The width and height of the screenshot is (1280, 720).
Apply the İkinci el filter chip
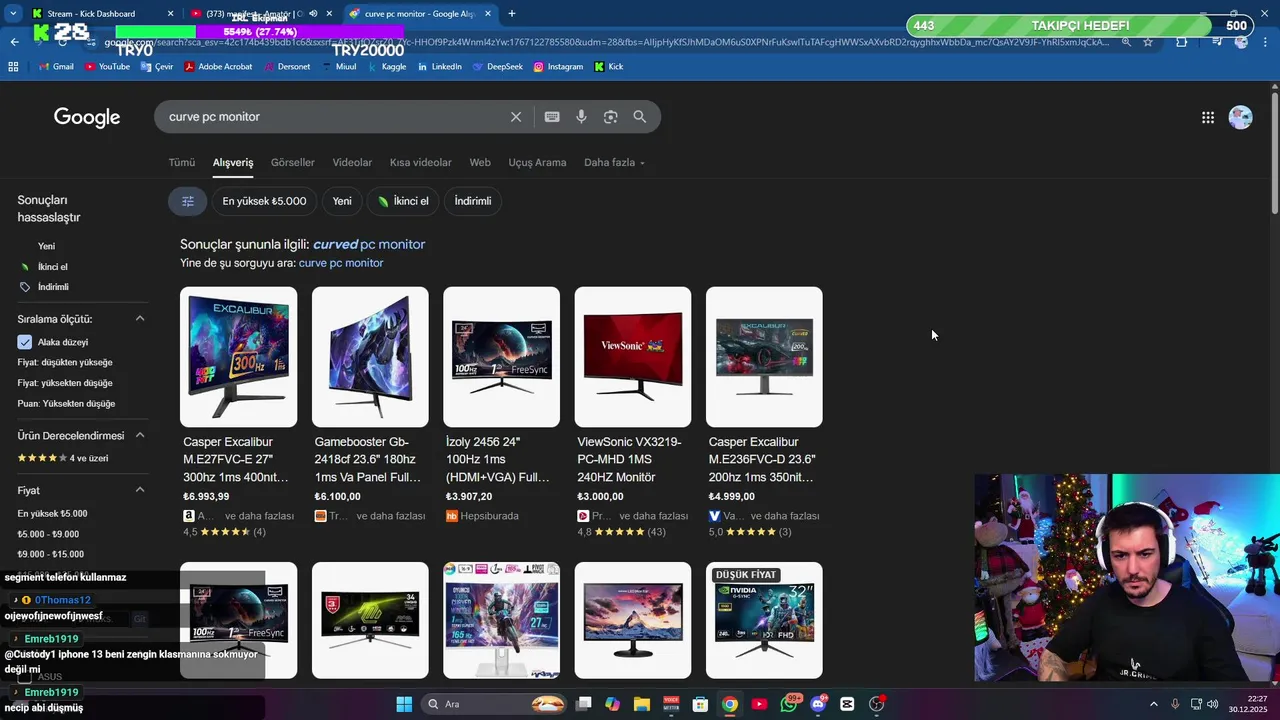[x=403, y=201]
